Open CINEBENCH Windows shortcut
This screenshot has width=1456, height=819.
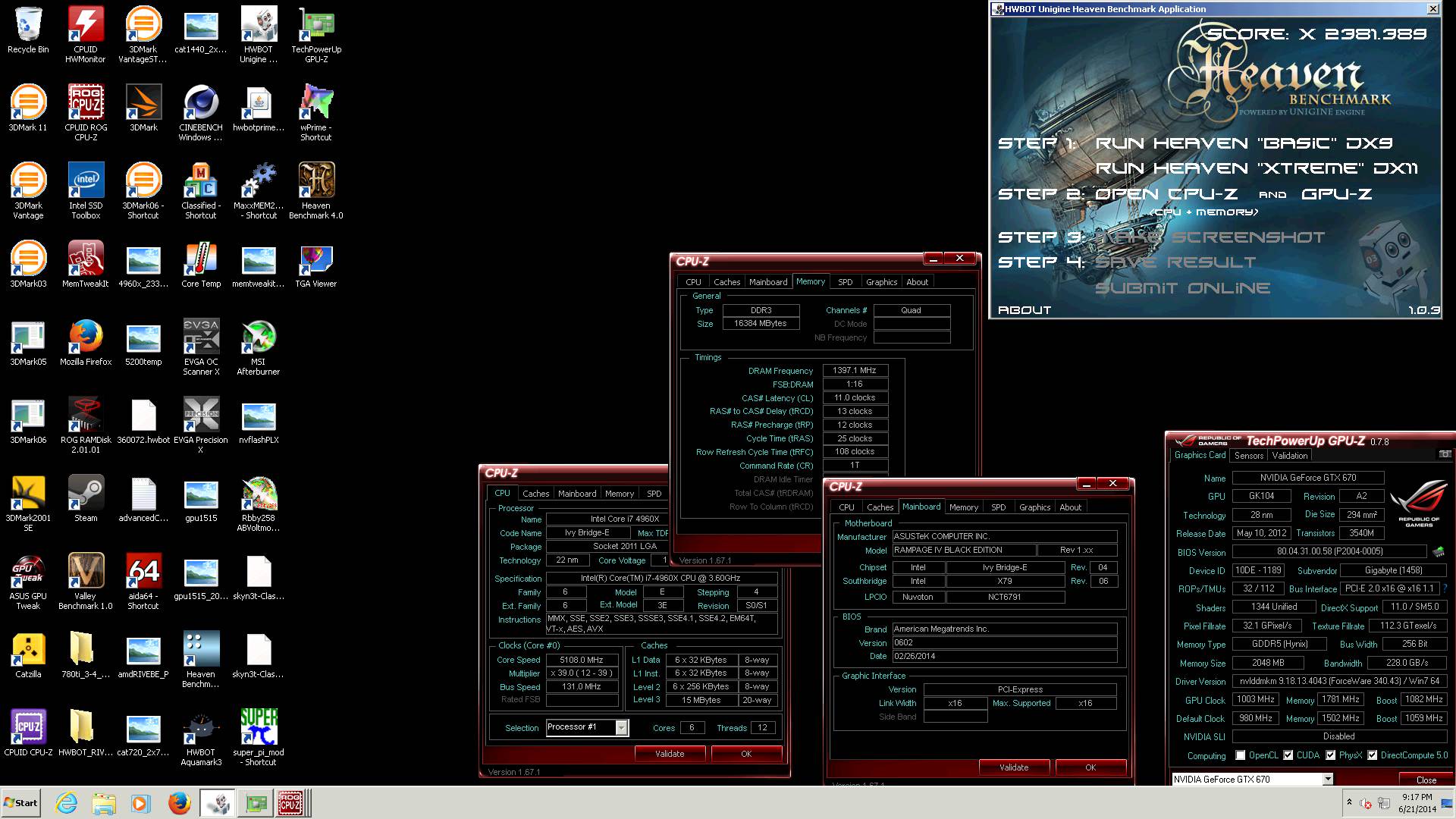(x=201, y=112)
